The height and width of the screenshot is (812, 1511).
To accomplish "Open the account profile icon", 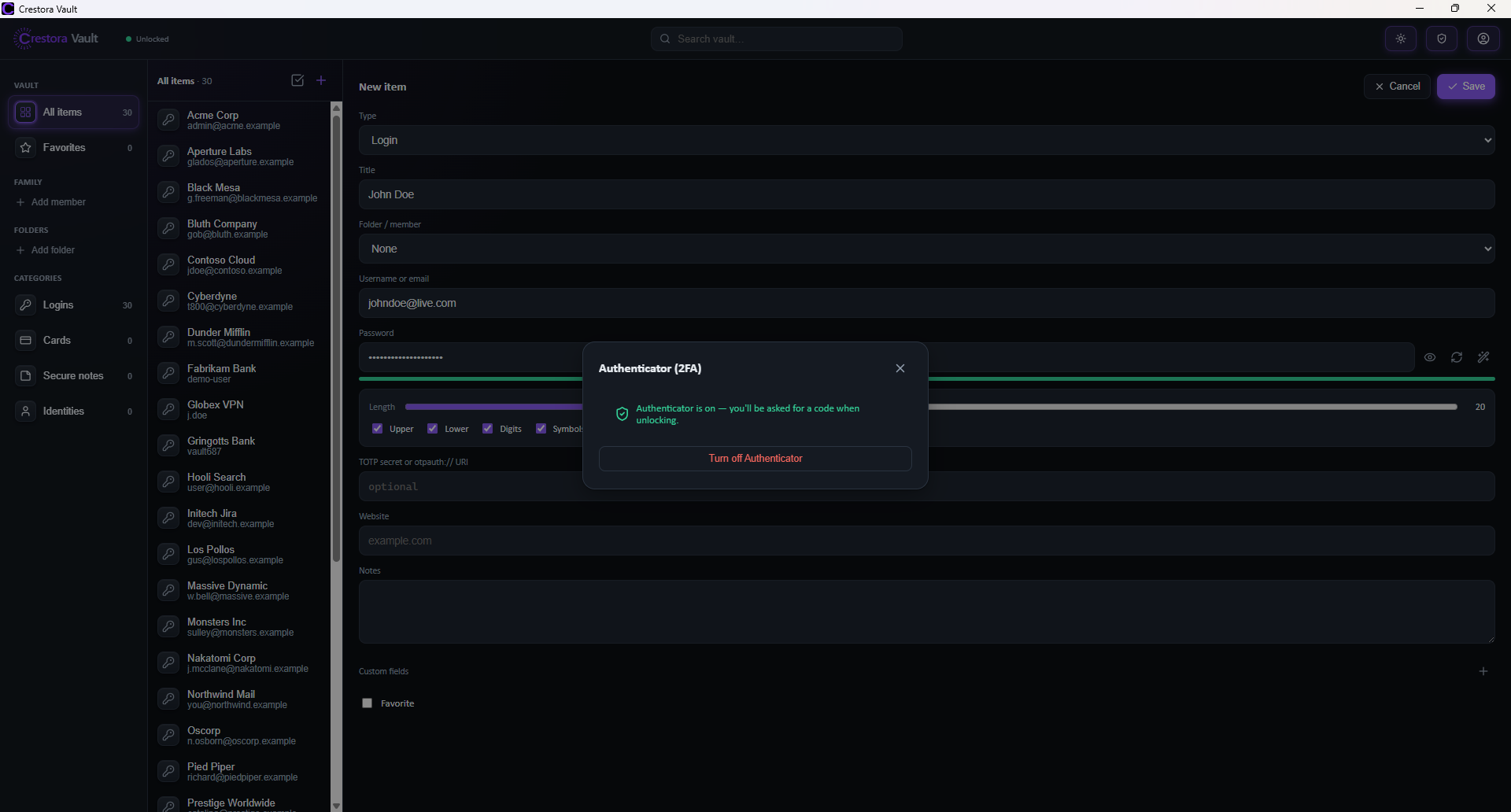I will pyautogui.click(x=1483, y=39).
